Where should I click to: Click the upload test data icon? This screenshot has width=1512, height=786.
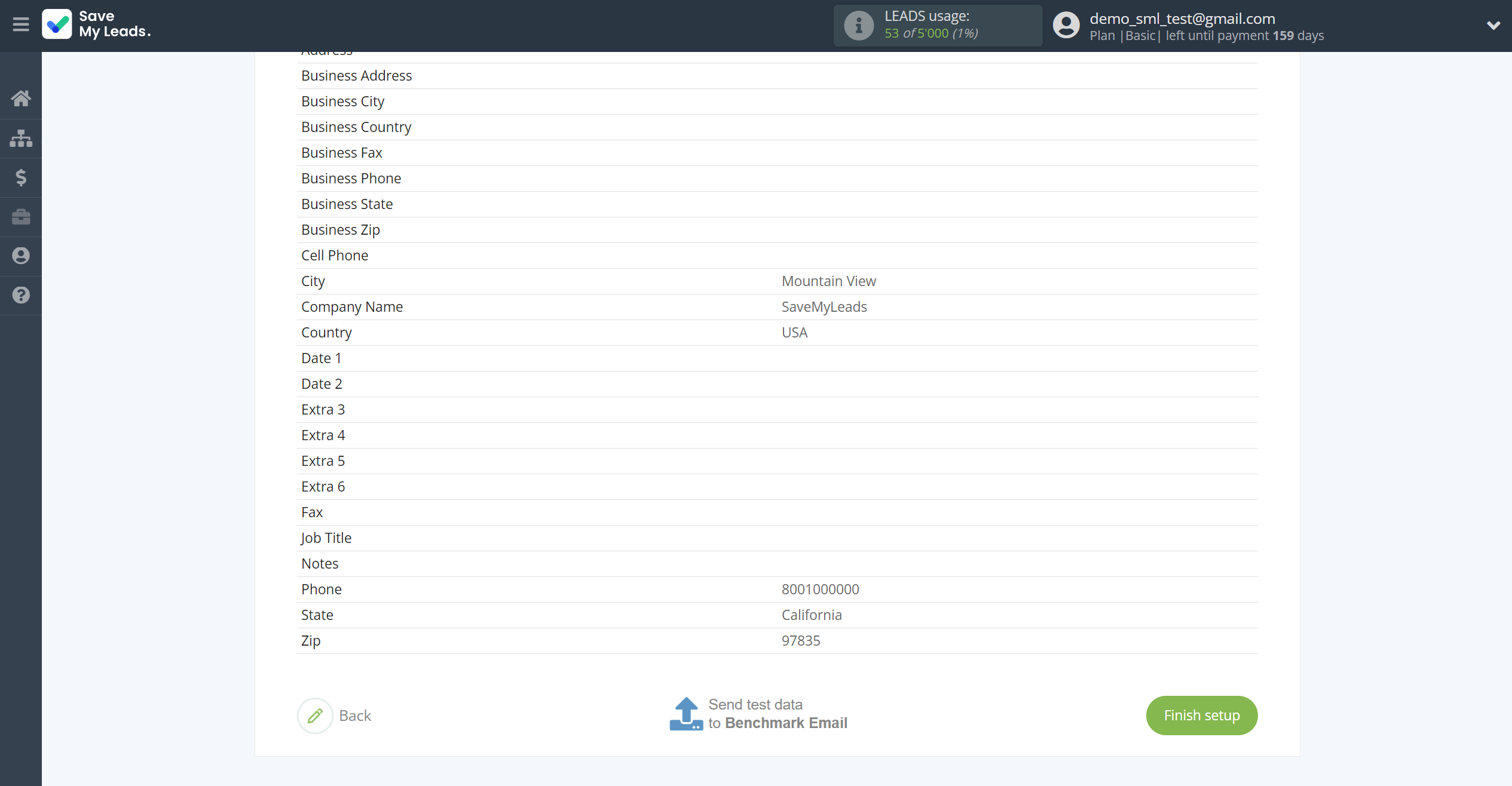coord(686,714)
